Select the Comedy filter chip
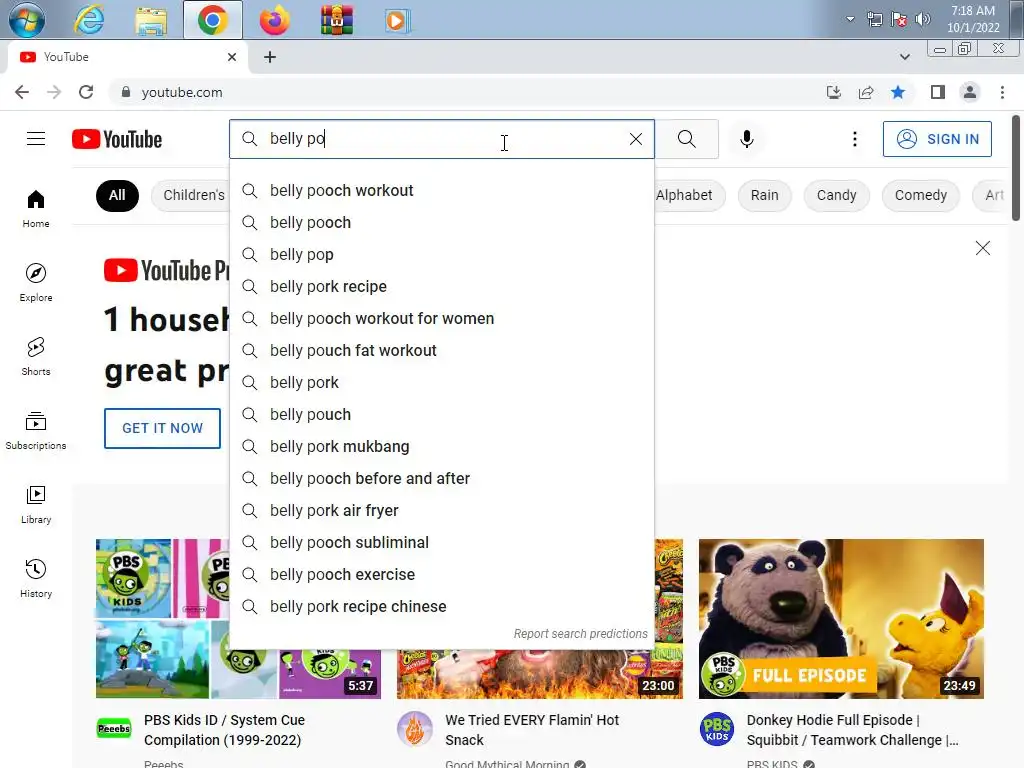Screen dimensions: 1024x768 [x=920, y=195]
